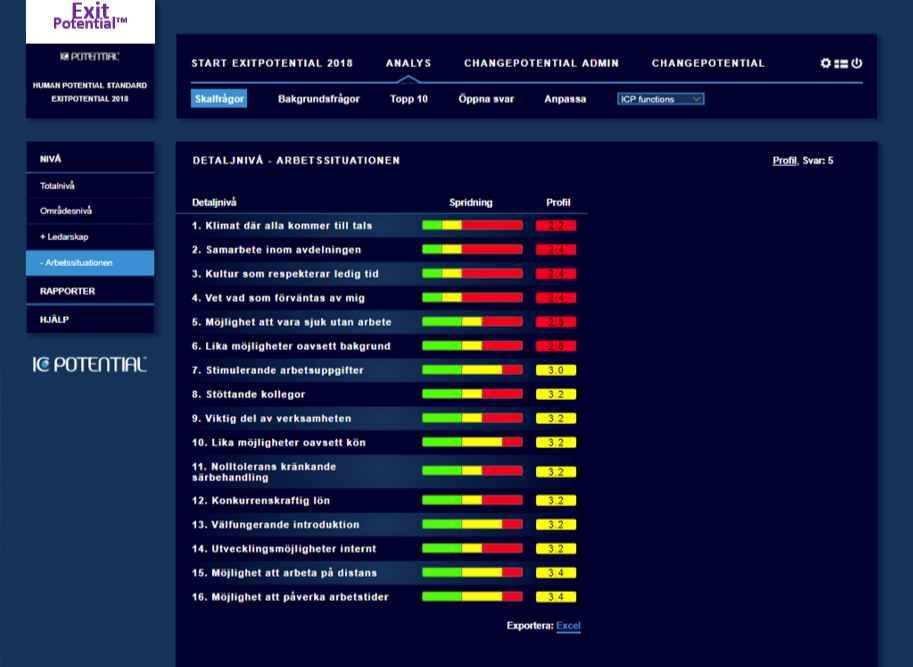Open settings via the gear icon
Viewport: 913px width, 667px height.
tap(826, 63)
